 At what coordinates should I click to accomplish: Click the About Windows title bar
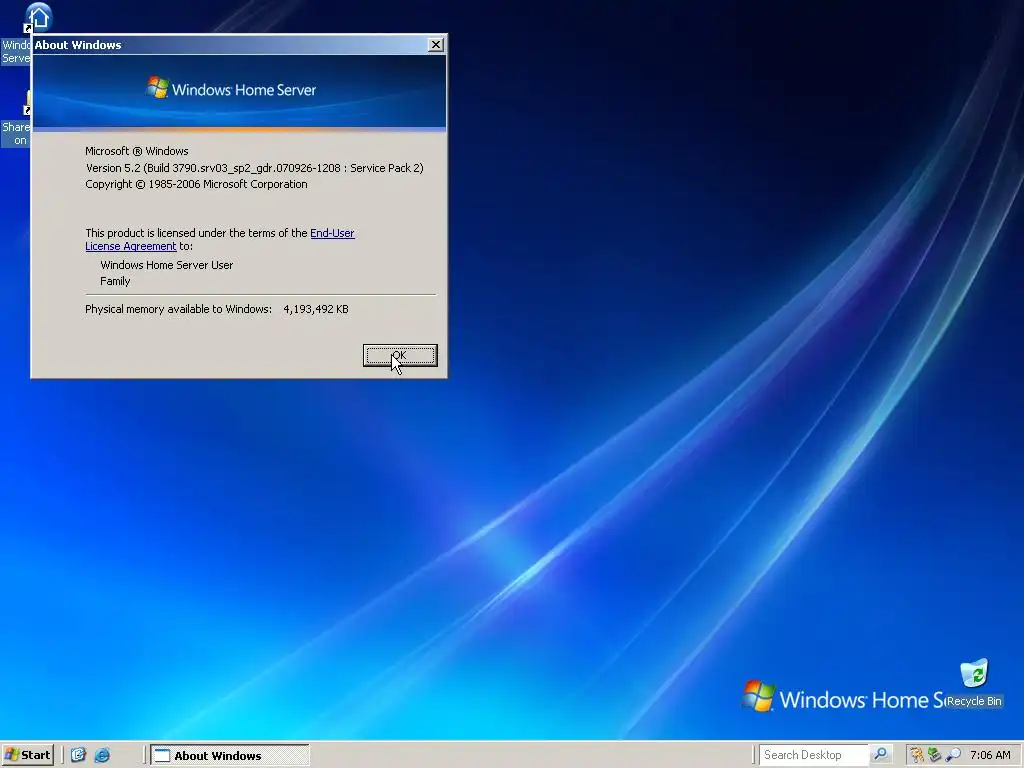tap(229, 44)
